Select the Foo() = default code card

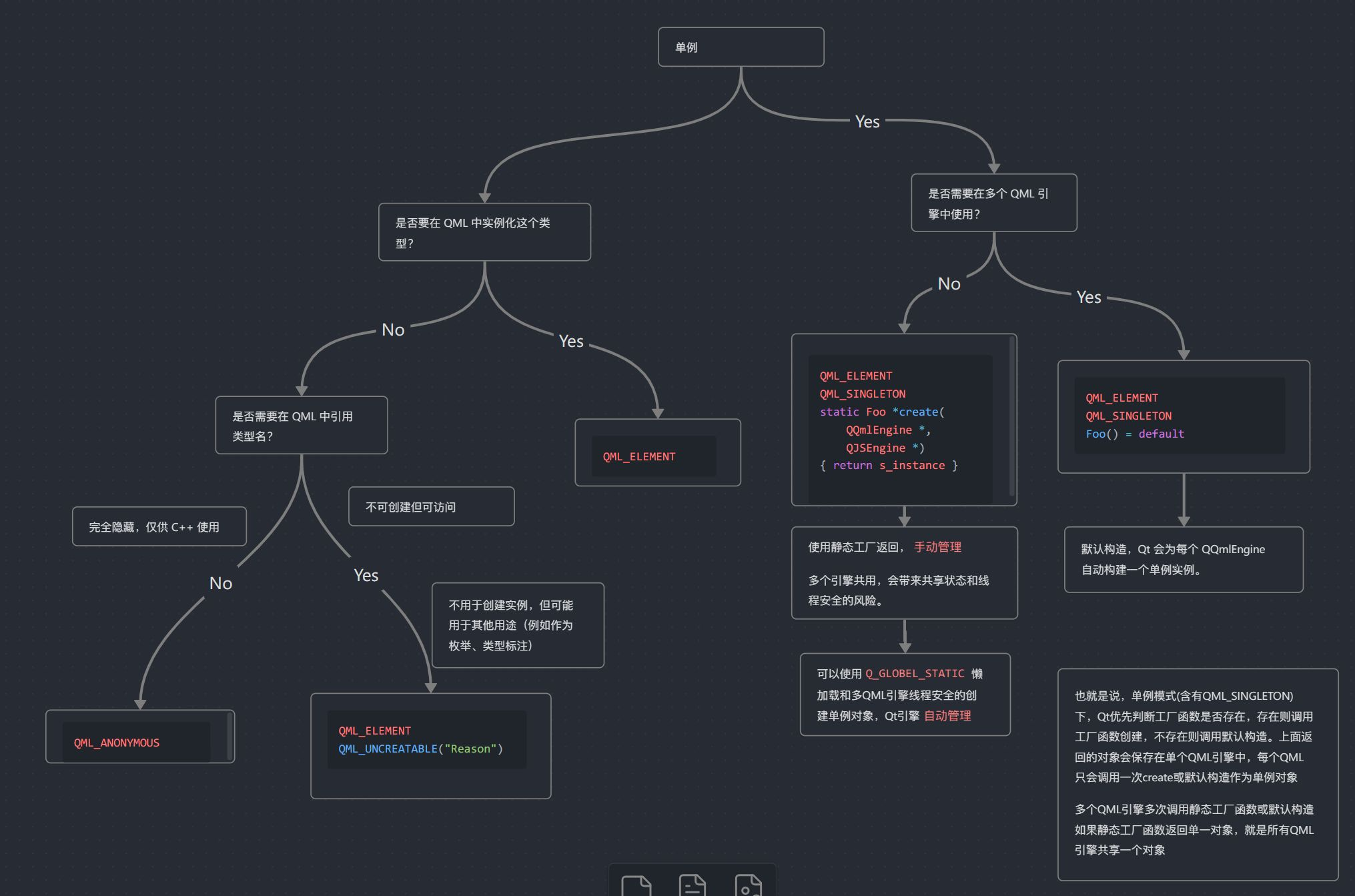[1183, 417]
